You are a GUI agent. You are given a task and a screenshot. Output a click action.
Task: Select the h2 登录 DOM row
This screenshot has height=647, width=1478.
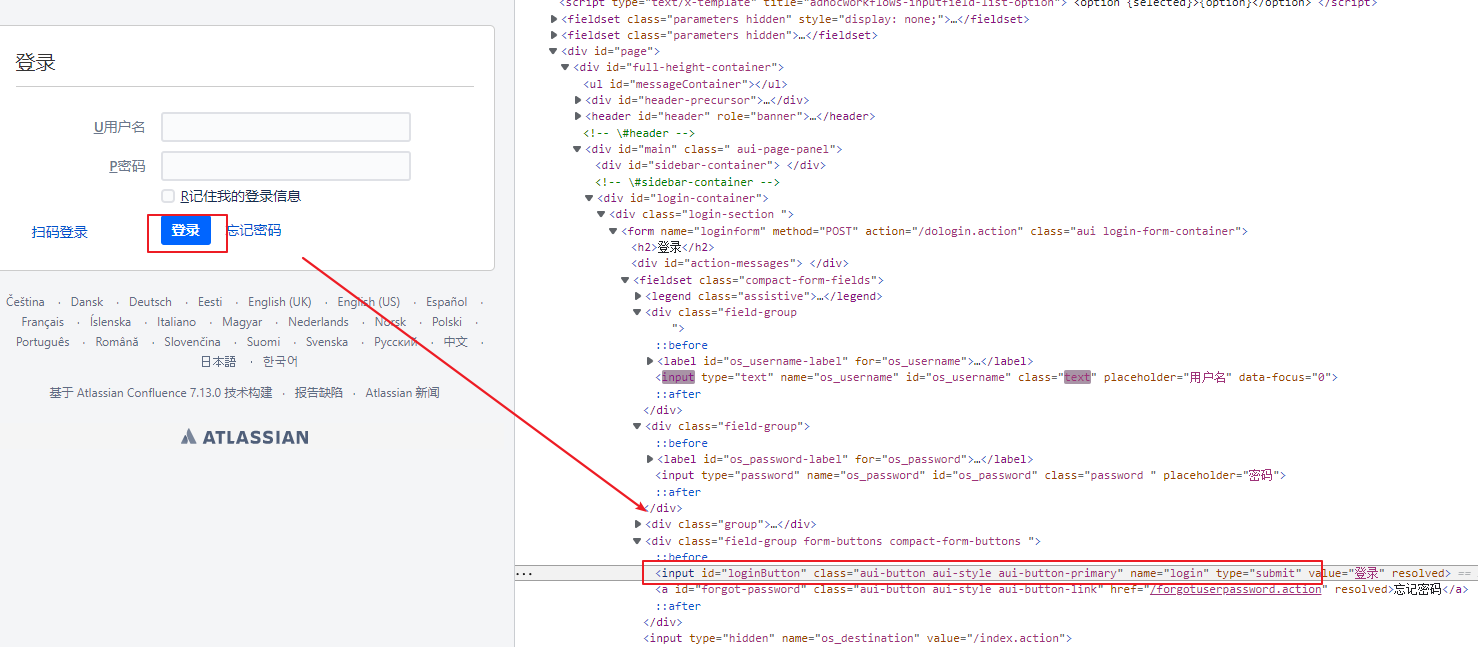[673, 247]
